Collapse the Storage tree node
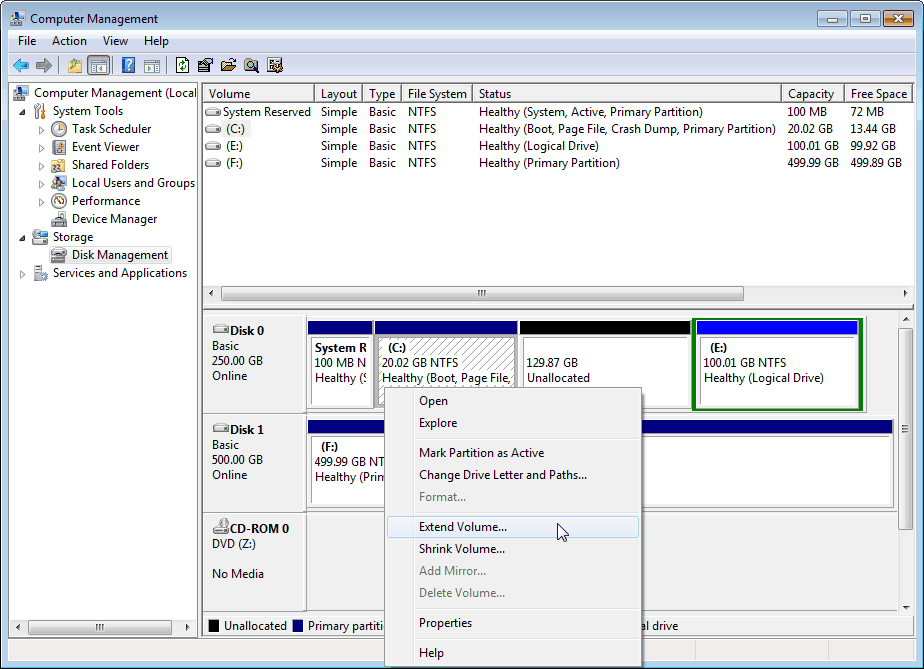Screen dimensions: 924x669 22,238
